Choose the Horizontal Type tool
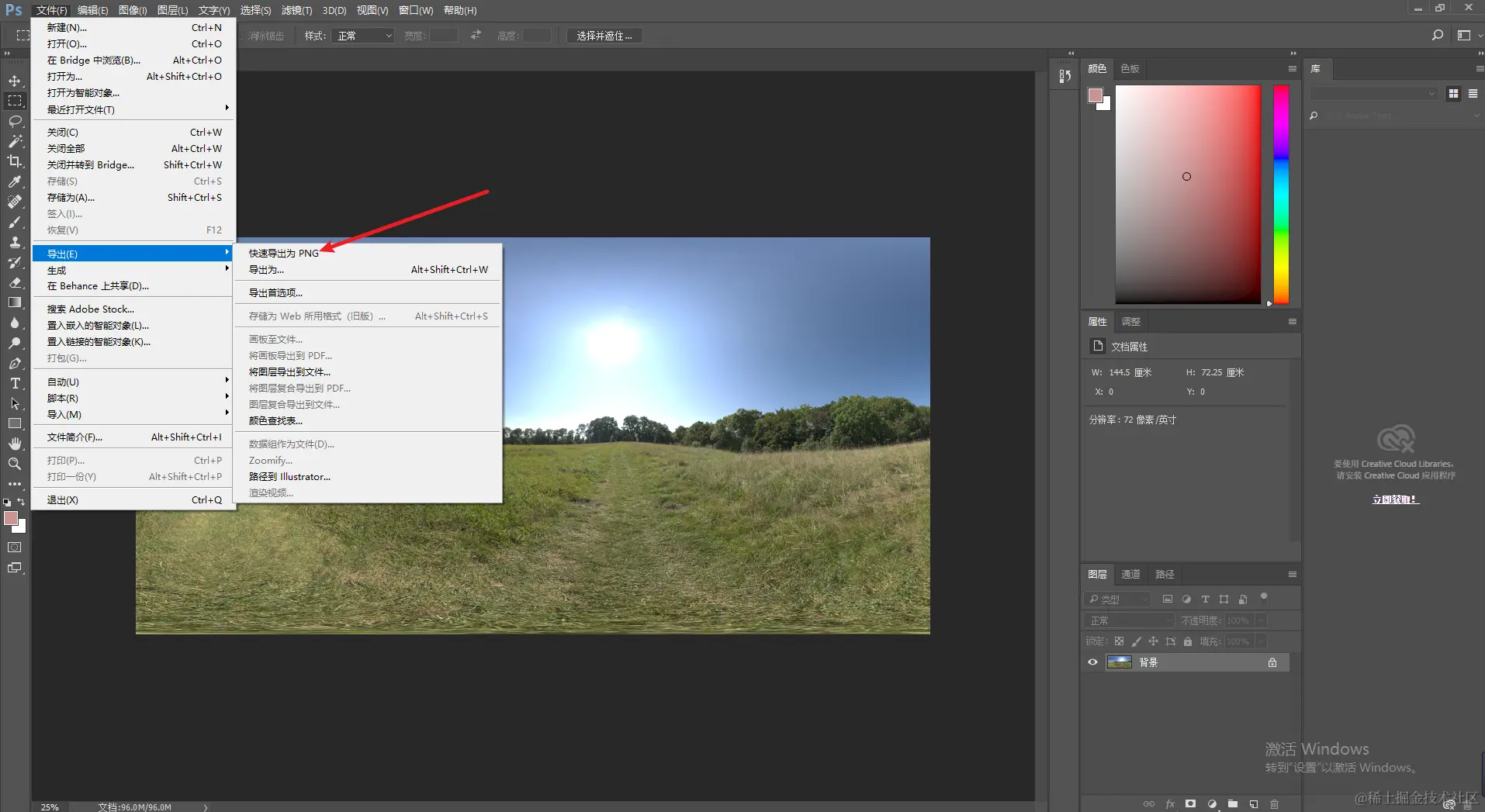Screen dimensions: 1485x812 15,383
